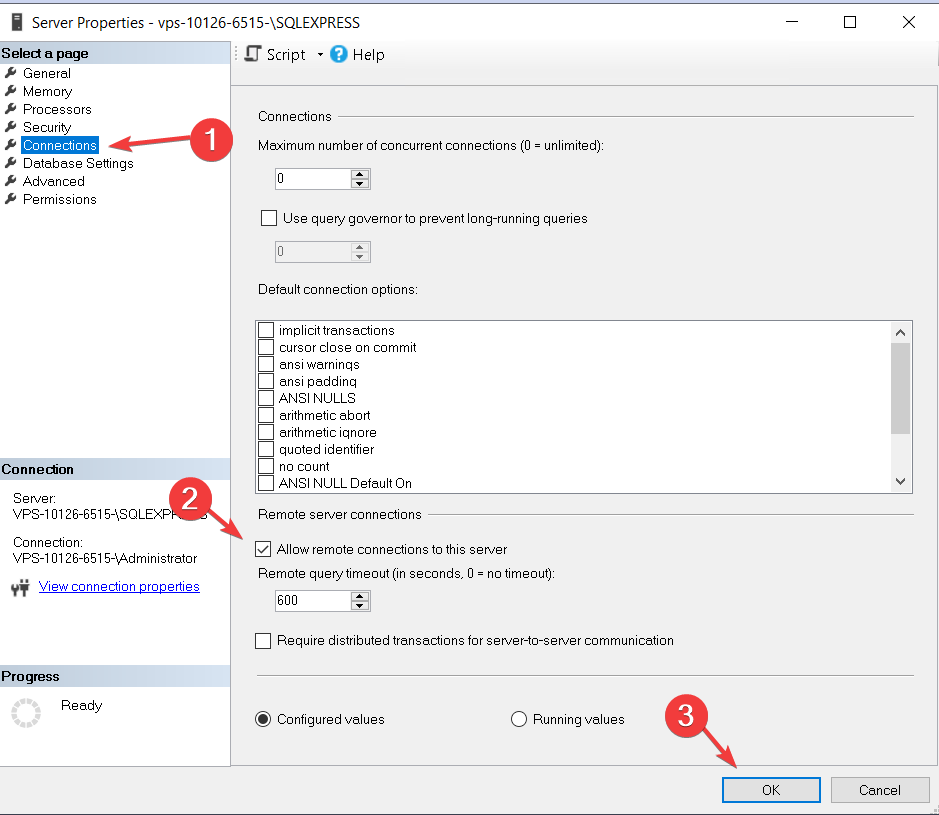The width and height of the screenshot is (939, 815).
Task: Click the wrench icon next to Memory
Action: (10, 91)
